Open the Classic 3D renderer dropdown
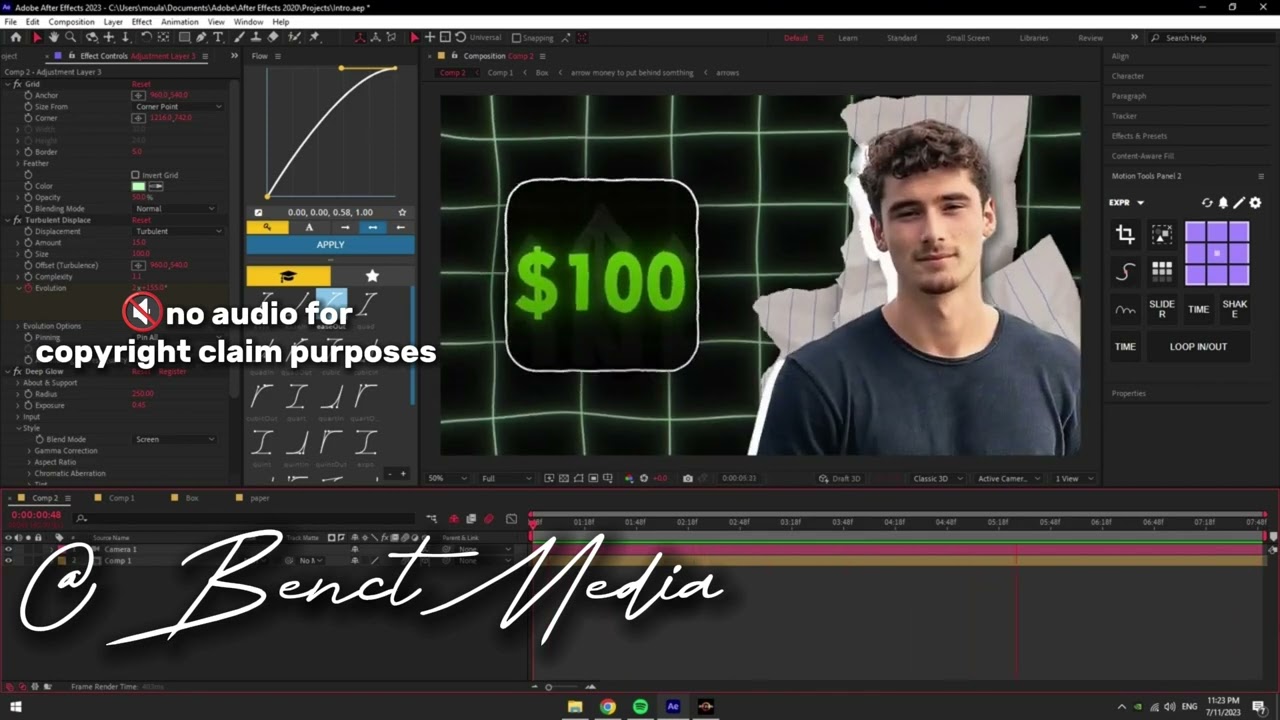 [937, 479]
